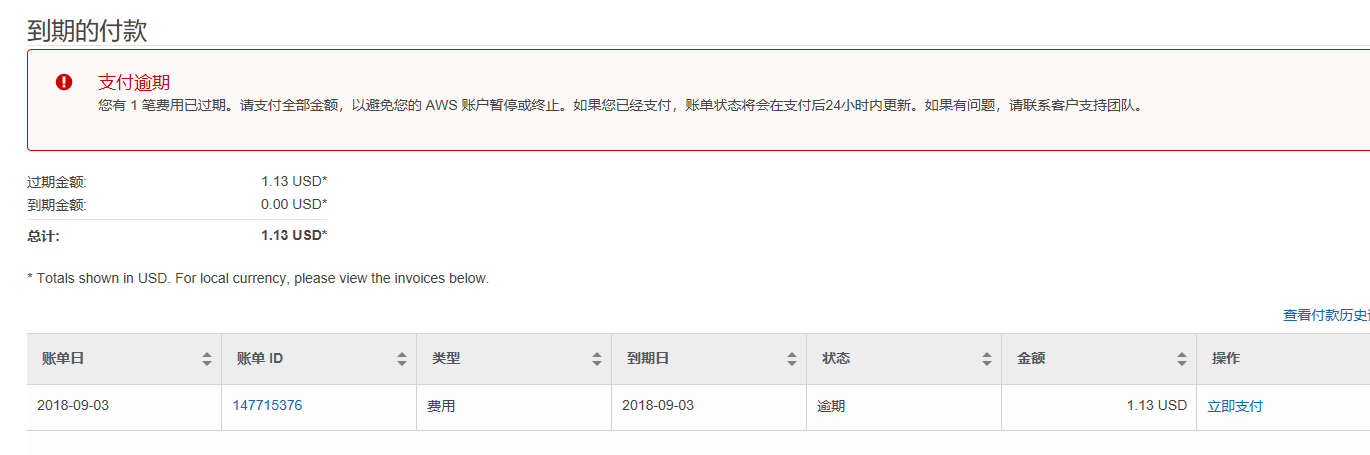Sort by the 状态 column arrows

click(987, 359)
